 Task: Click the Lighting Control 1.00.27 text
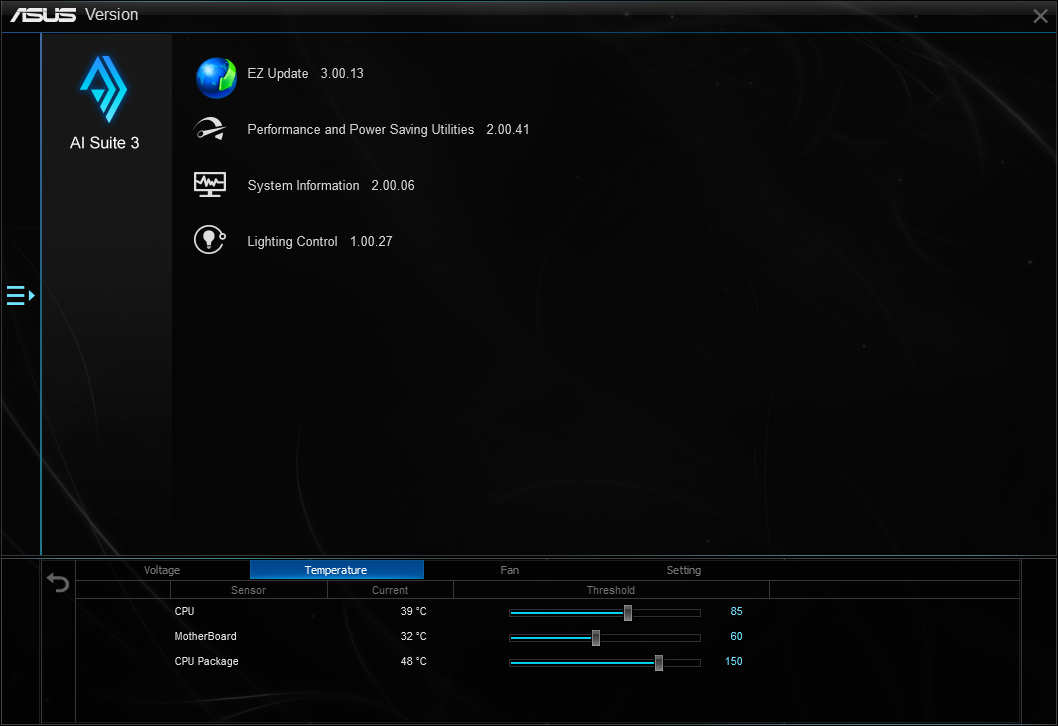click(x=320, y=242)
